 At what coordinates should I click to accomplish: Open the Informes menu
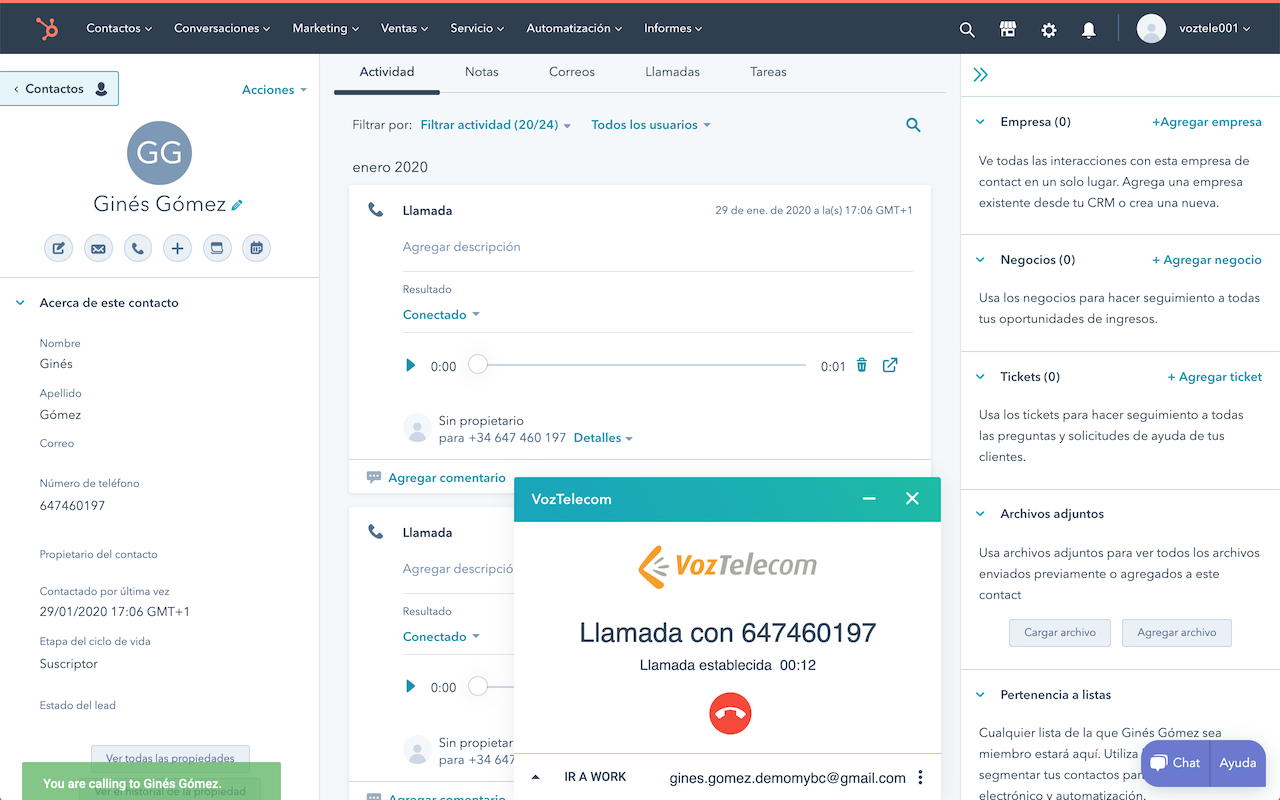pos(673,29)
